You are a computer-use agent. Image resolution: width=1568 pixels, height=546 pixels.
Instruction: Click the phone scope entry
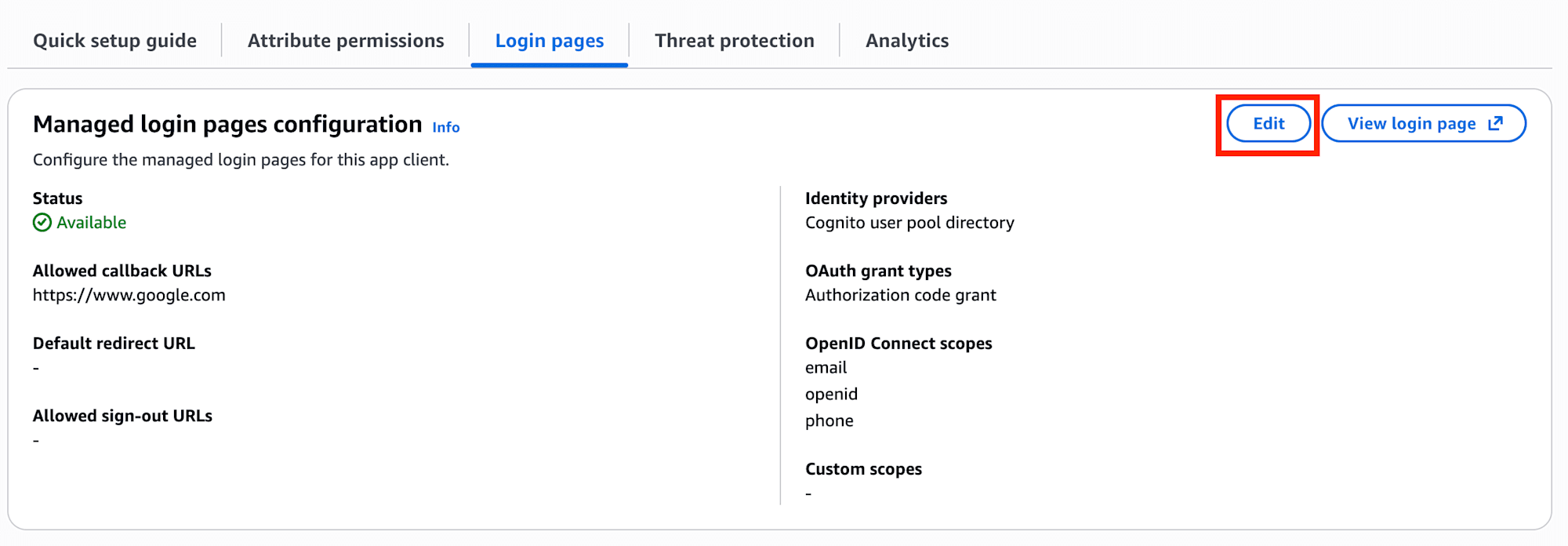point(829,421)
